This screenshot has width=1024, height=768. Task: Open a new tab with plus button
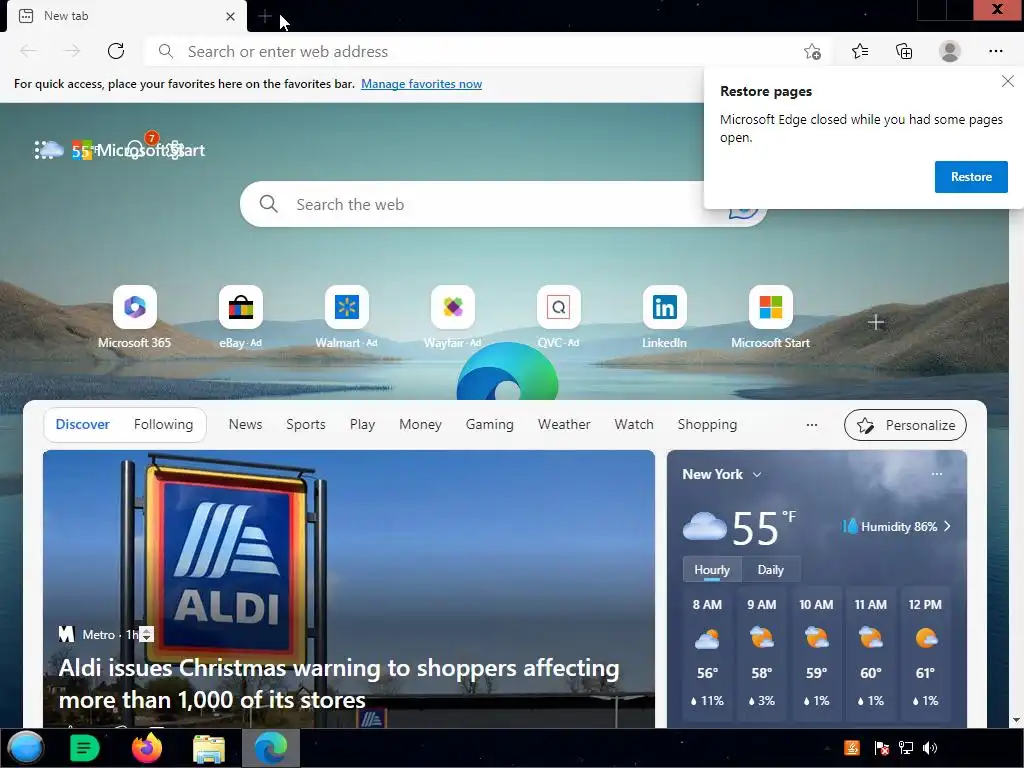click(x=264, y=16)
